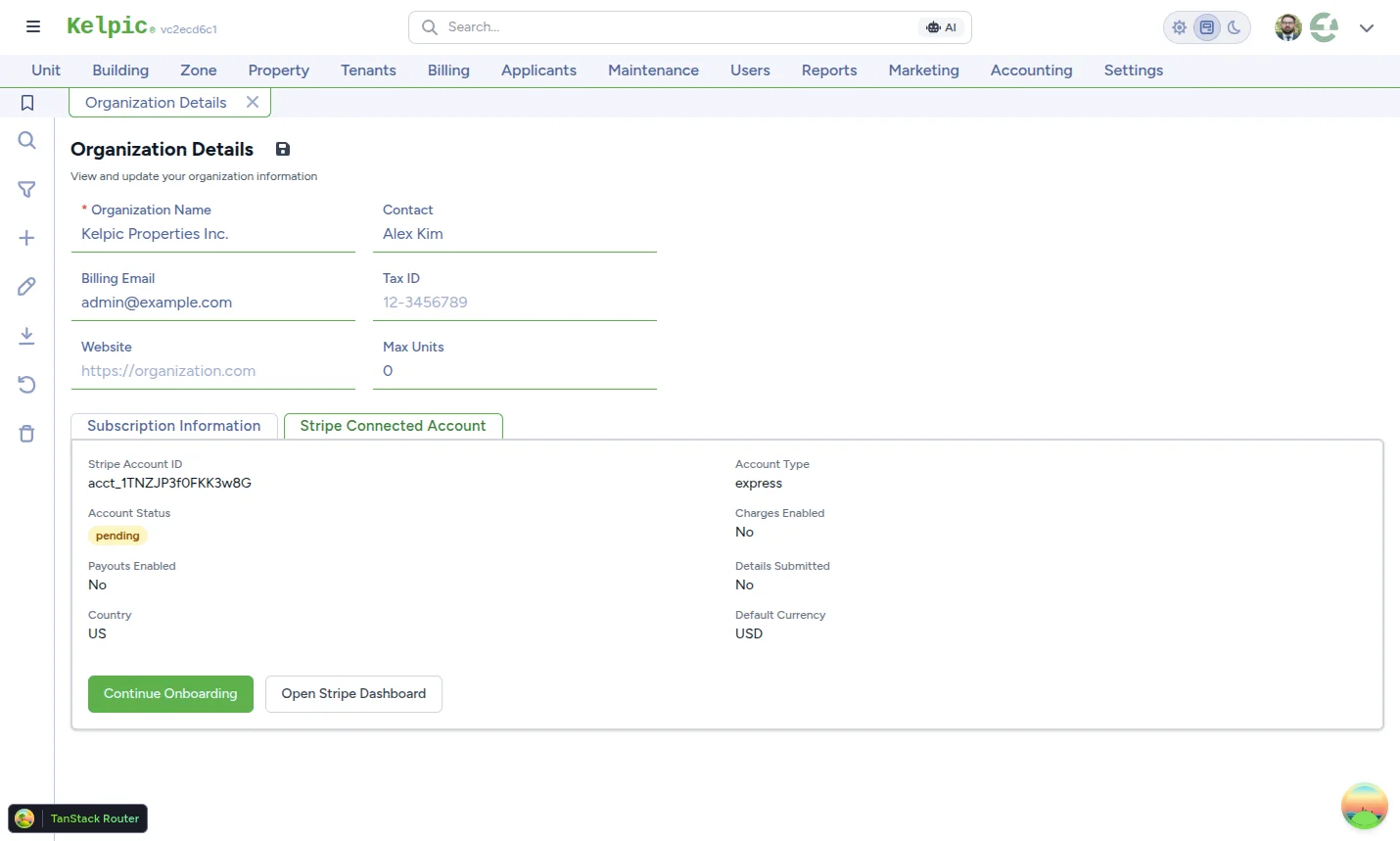The width and height of the screenshot is (1400, 841).
Task: Select the Organization Details page tab
Action: tap(156, 103)
